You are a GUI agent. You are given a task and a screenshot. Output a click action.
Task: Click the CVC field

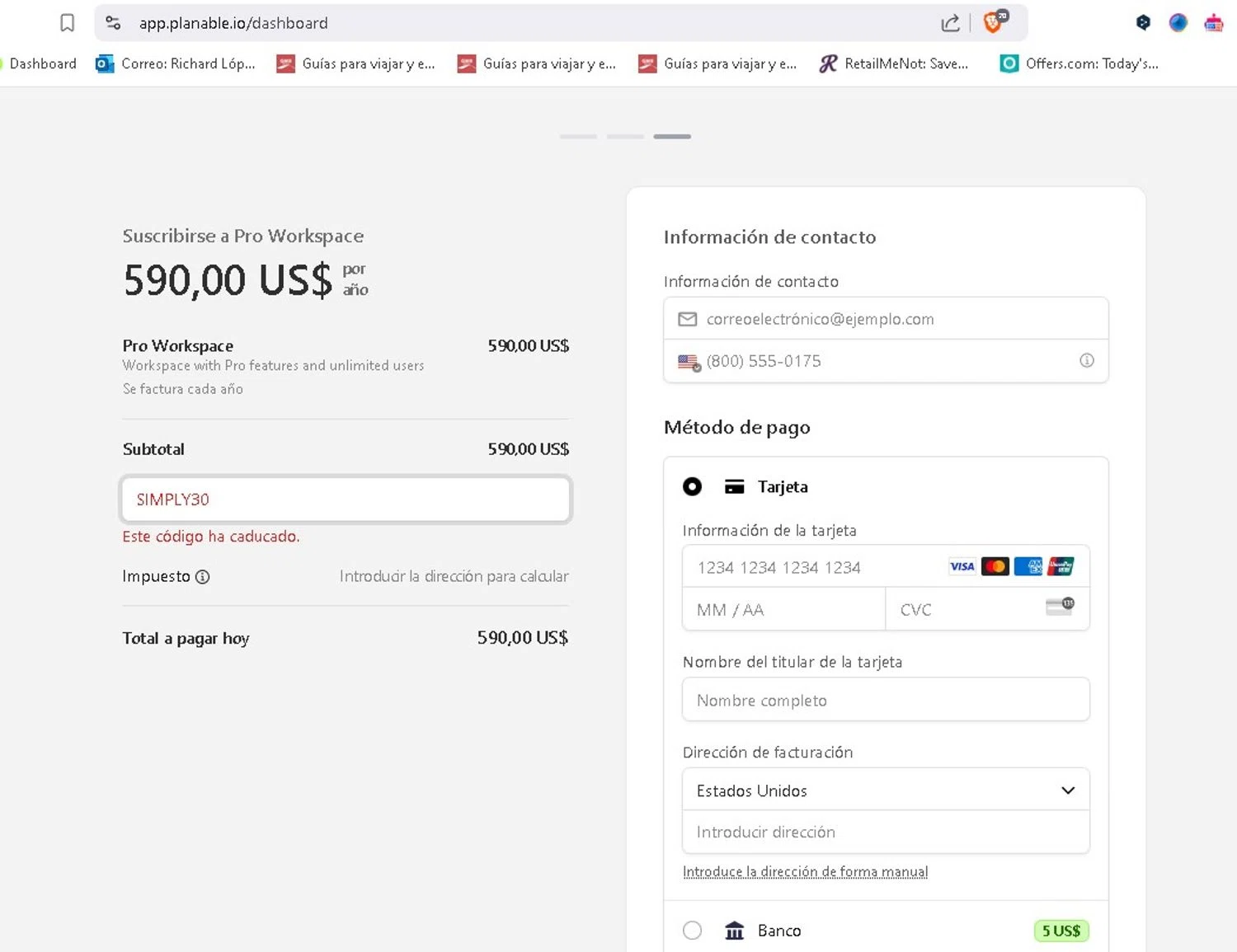[988, 610]
